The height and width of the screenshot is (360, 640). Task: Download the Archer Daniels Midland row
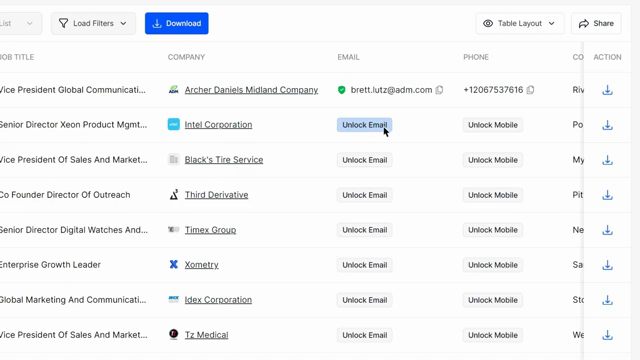607,90
